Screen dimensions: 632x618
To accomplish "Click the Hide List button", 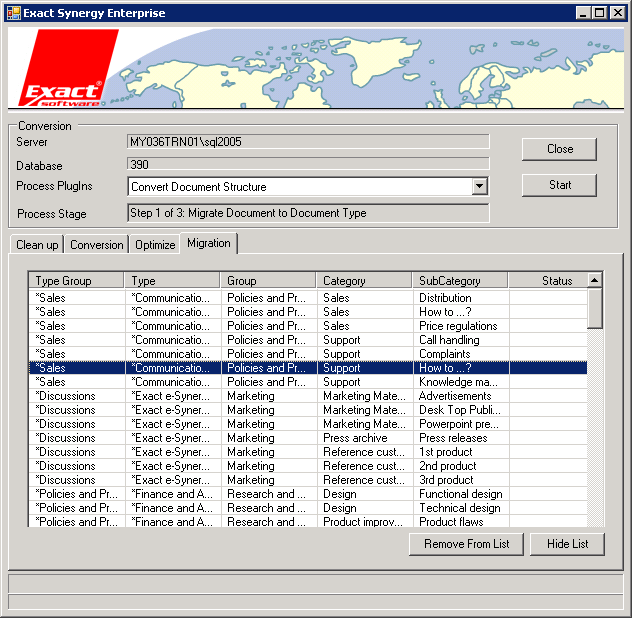I will (x=567, y=544).
